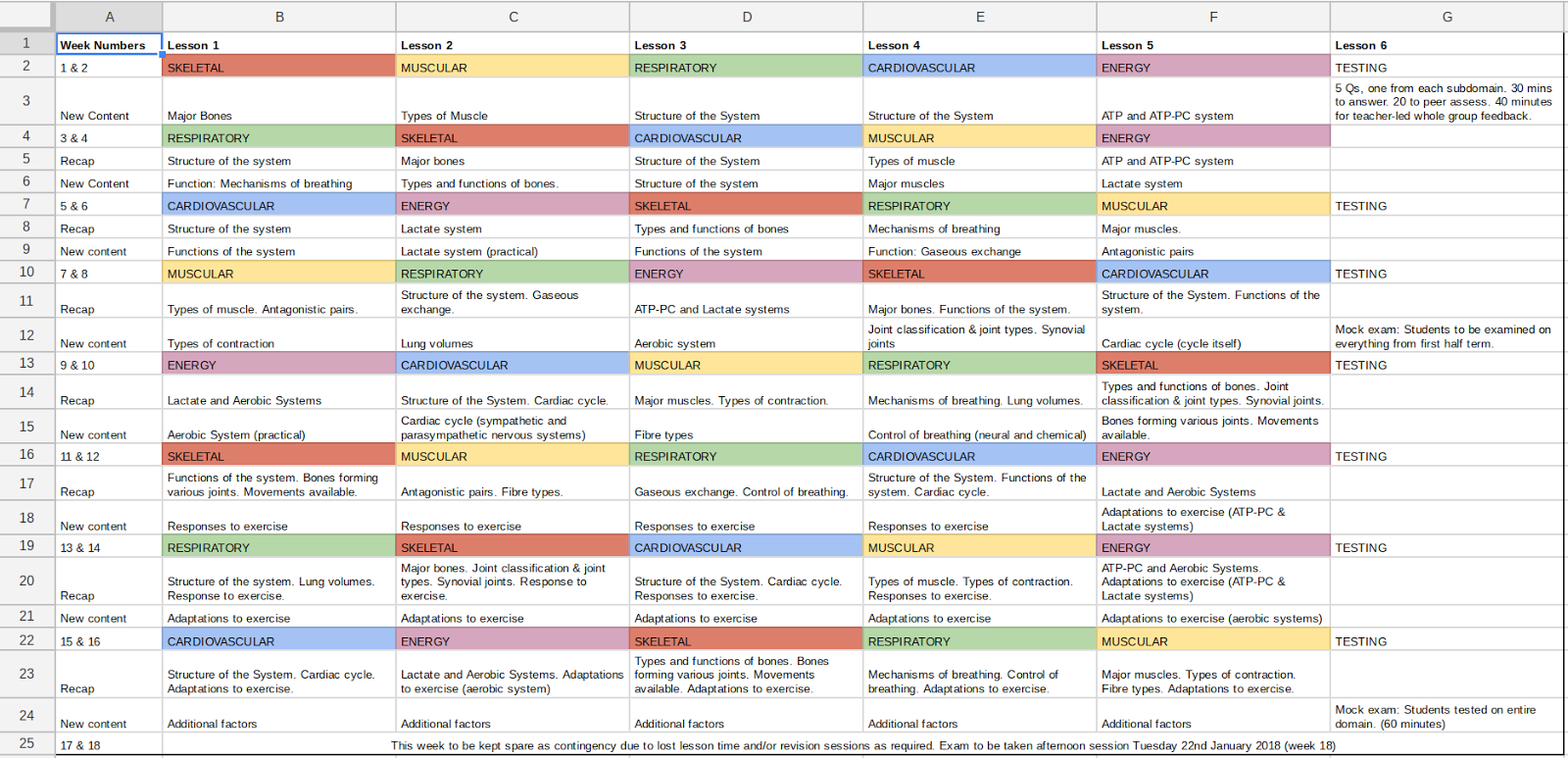Select row 12 header
This screenshot has height=758, width=1568.
click(26, 335)
